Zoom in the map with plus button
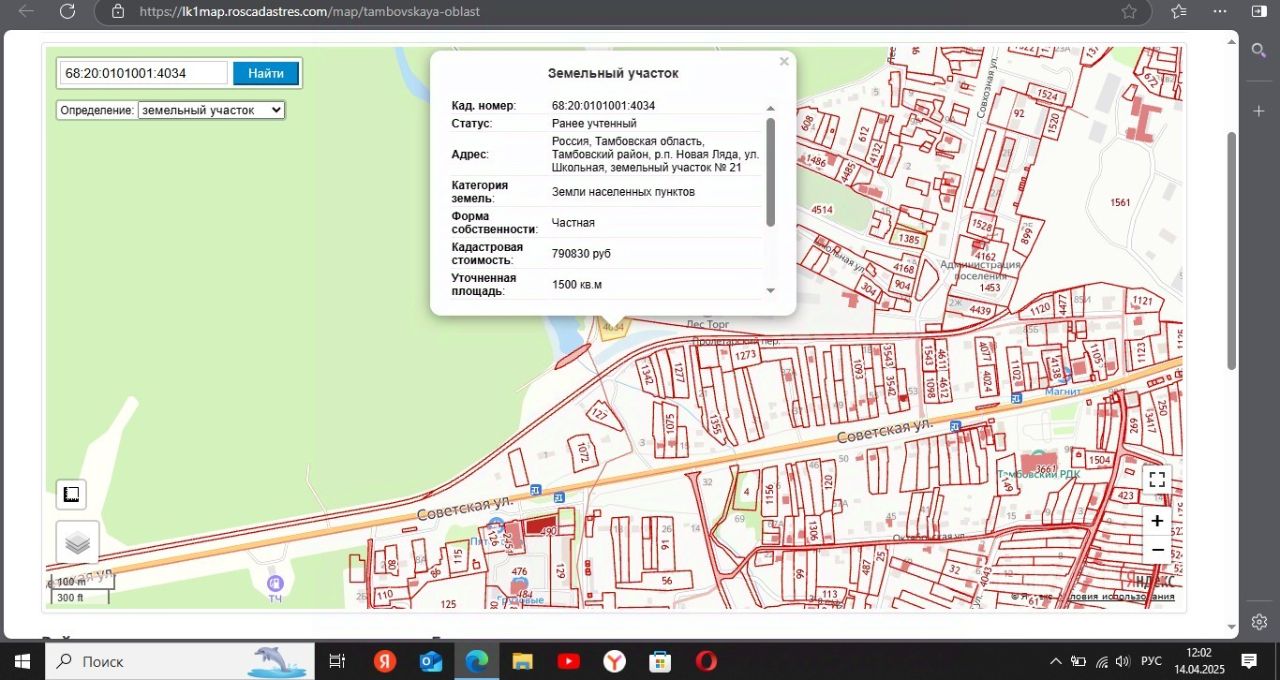The width and height of the screenshot is (1280, 680). pyautogui.click(x=1157, y=521)
